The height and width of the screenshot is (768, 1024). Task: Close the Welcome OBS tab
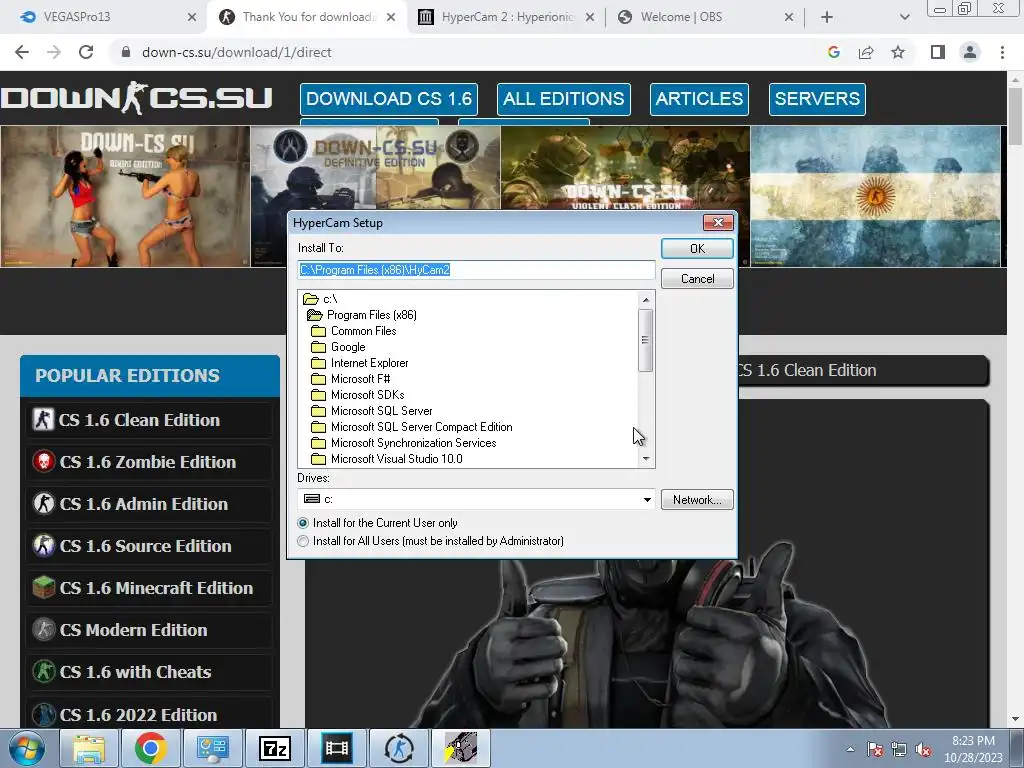[x=789, y=17]
